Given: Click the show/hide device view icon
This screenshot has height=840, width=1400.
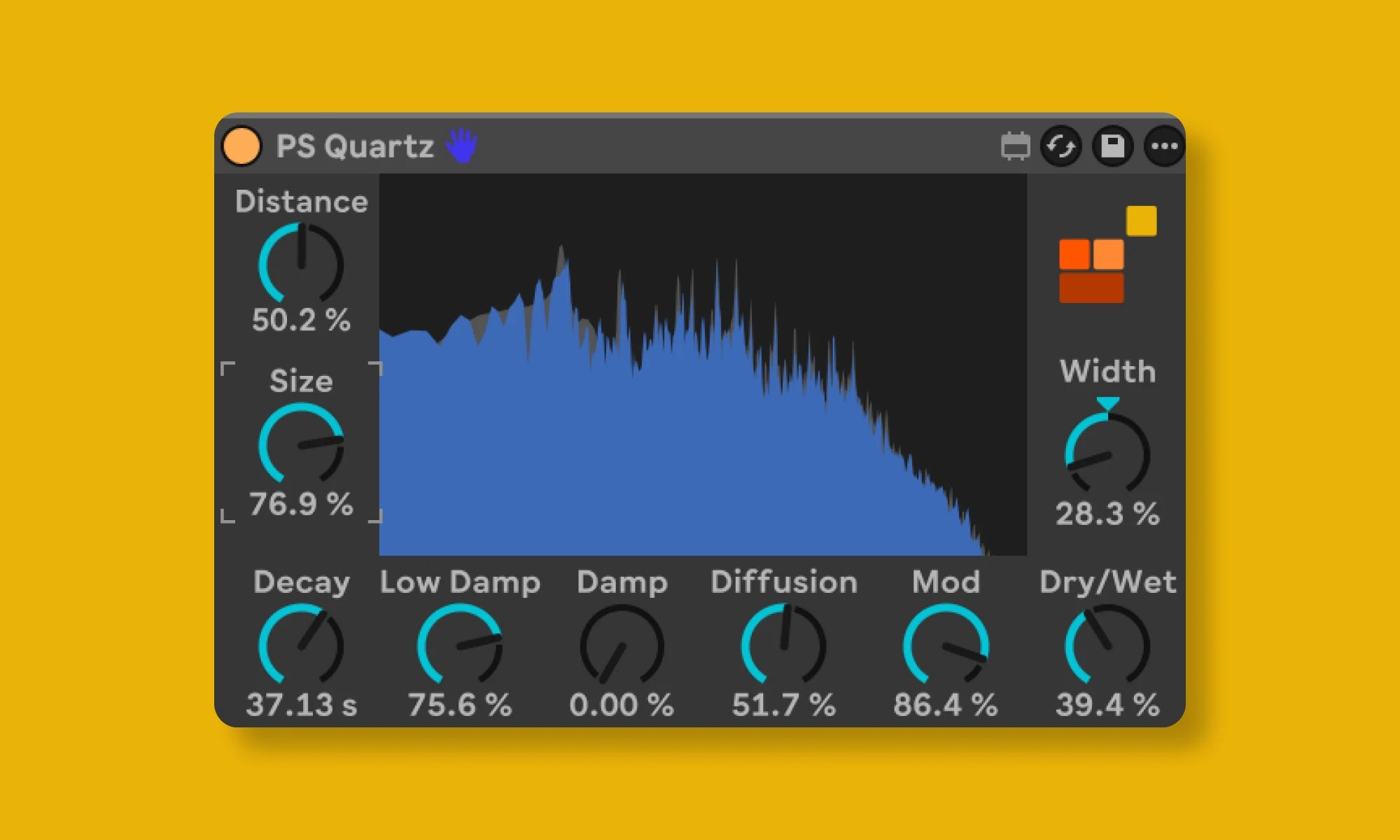Looking at the screenshot, I should click(x=1015, y=146).
